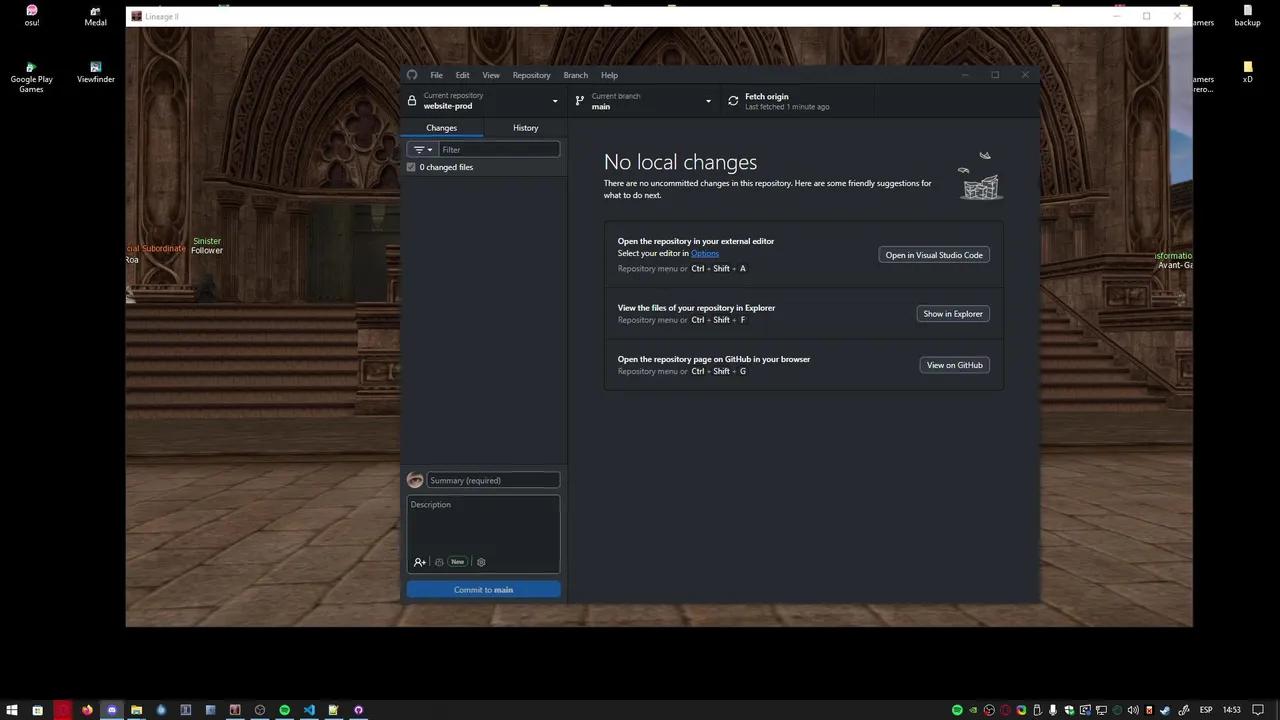
Task: Open the Medal desktop shortcut
Action: (x=96, y=15)
